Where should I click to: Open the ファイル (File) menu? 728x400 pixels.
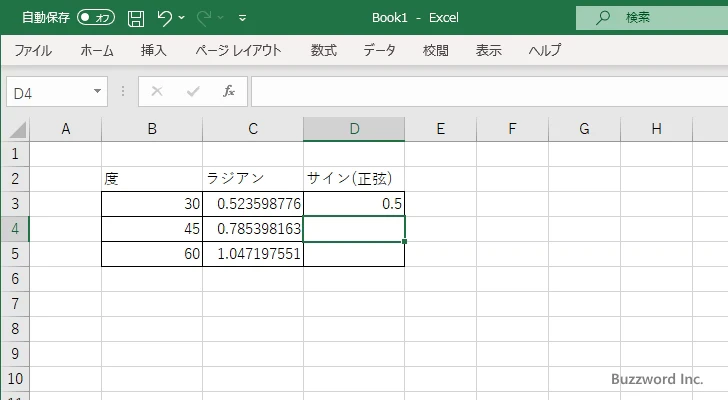click(x=33, y=50)
